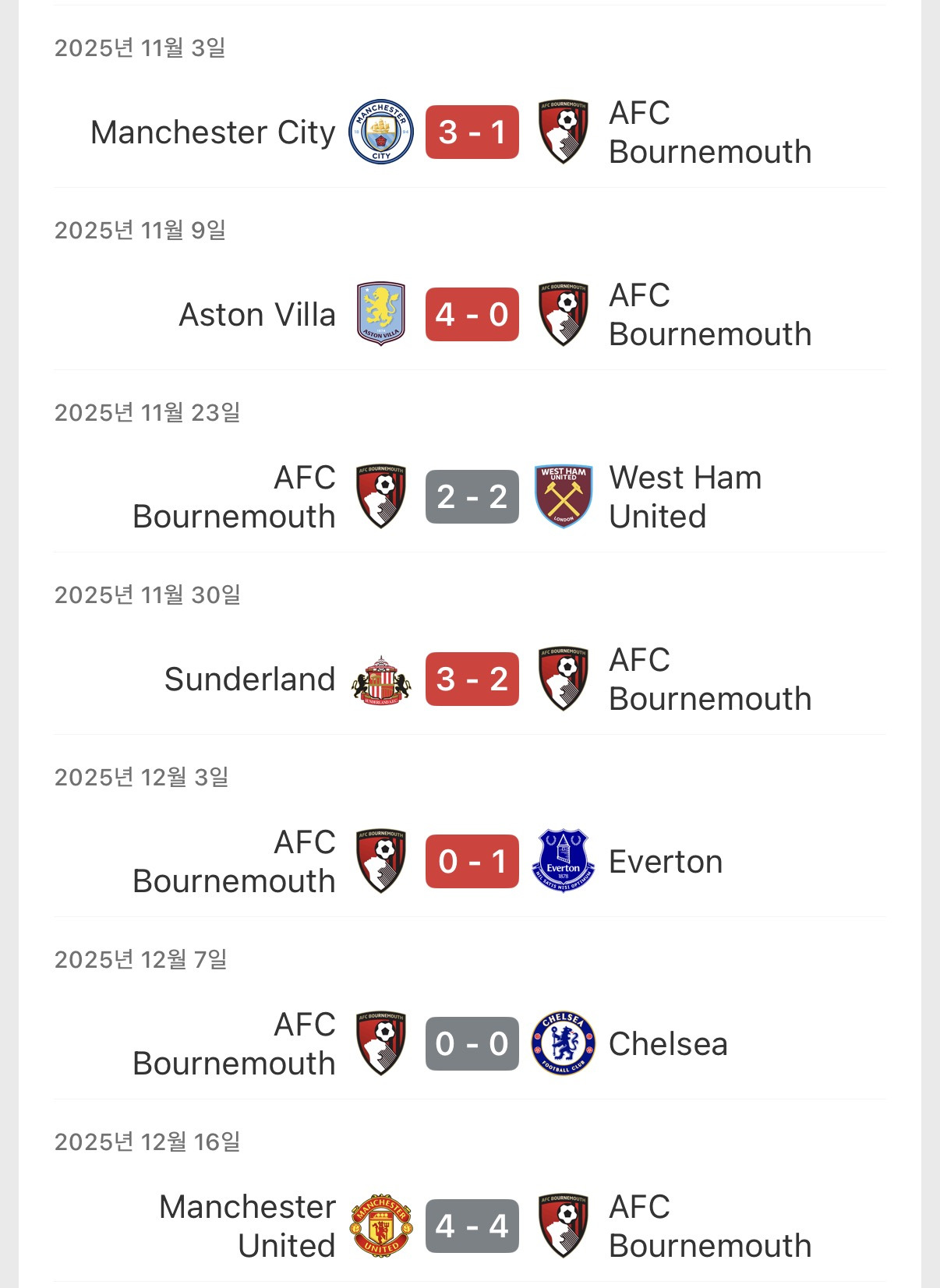Select the Manchester City team name
The height and width of the screenshot is (1288, 940).
213,132
